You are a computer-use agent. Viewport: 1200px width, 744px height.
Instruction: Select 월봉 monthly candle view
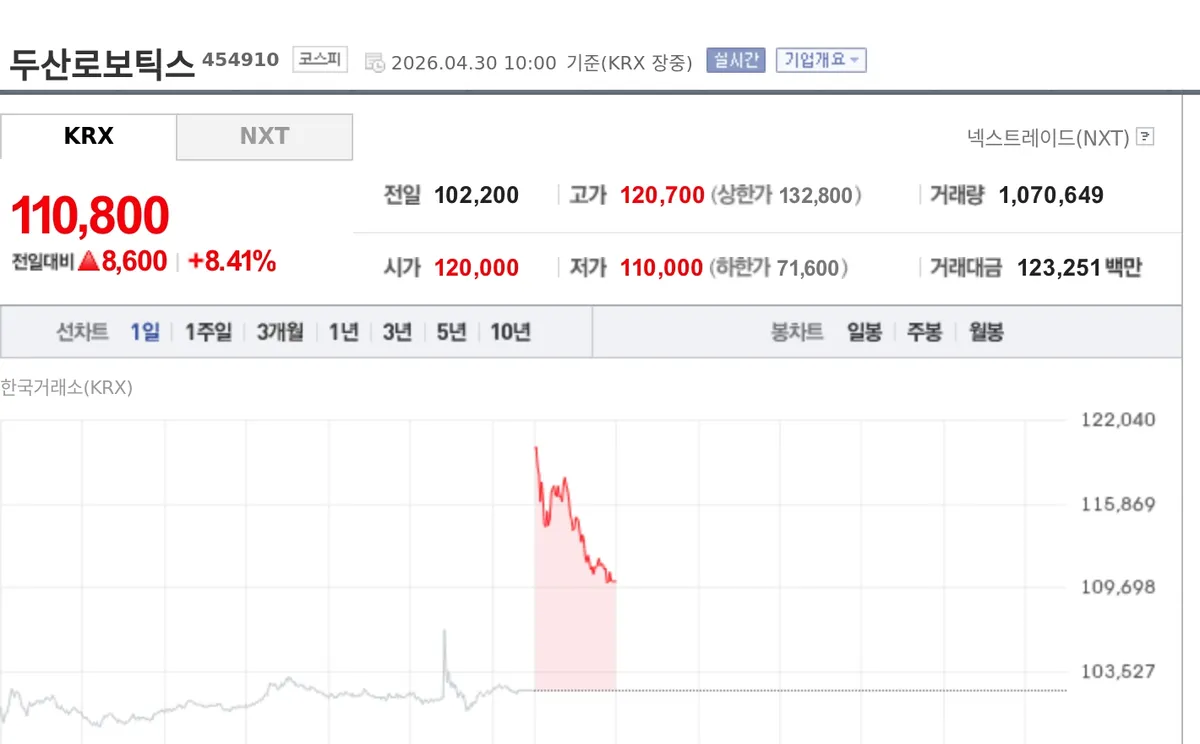[984, 333]
